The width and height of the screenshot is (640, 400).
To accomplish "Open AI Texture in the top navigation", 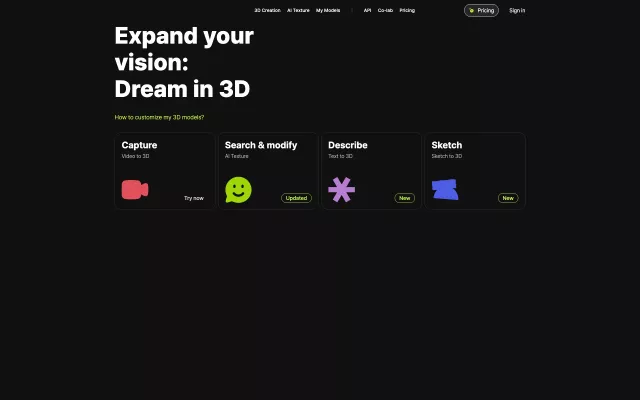I will tap(298, 10).
